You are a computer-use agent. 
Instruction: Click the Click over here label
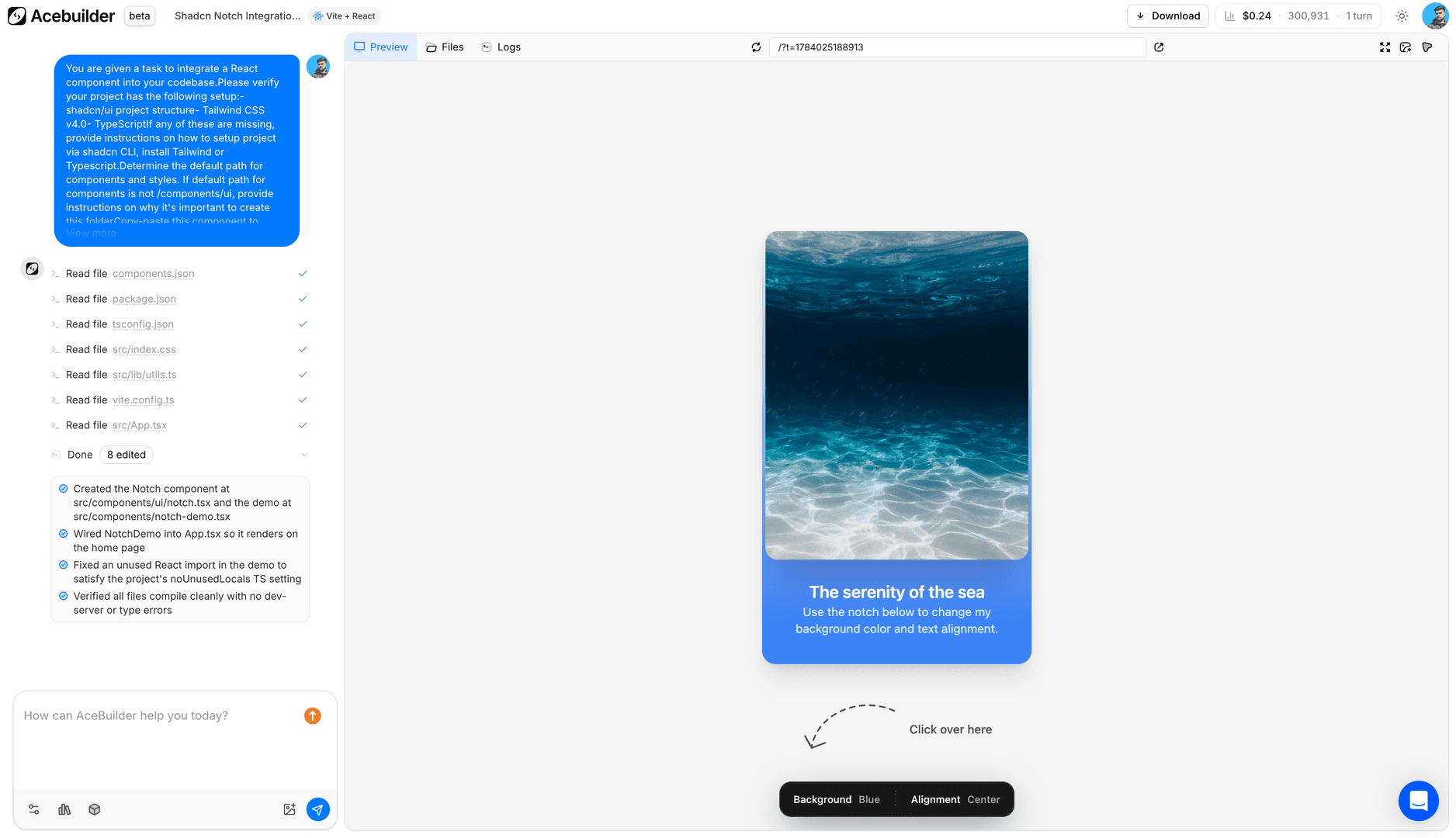[x=951, y=729]
